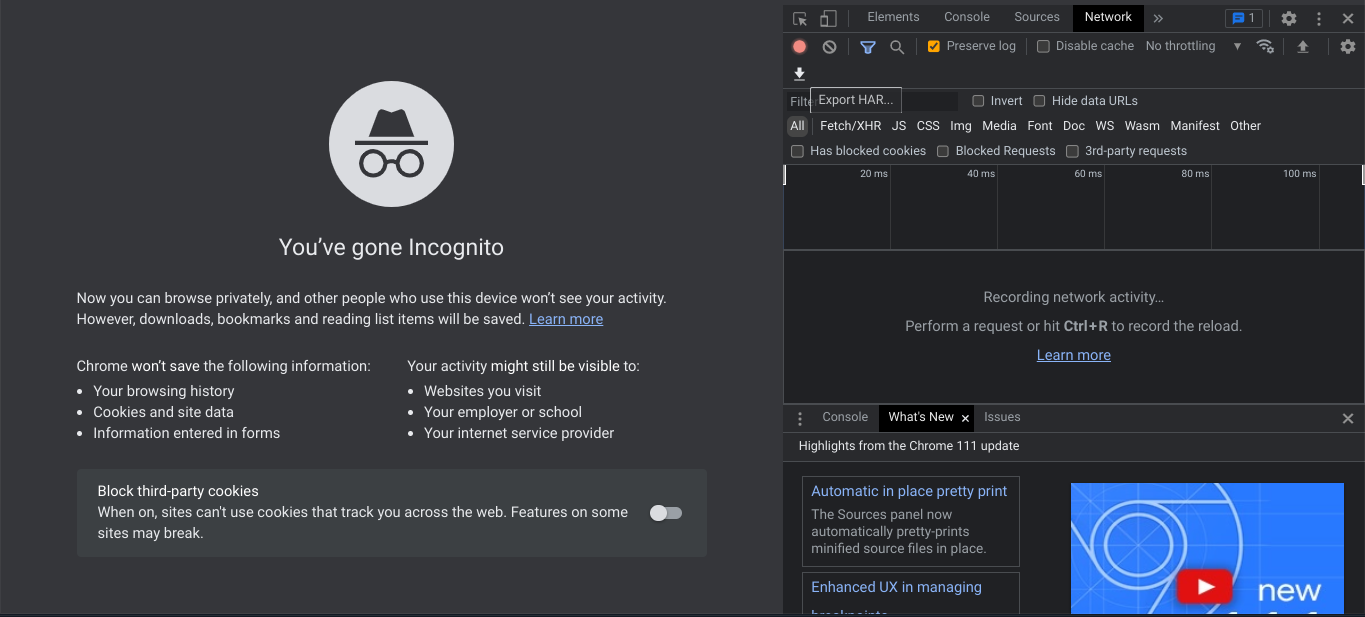Toggle the device toolbar icon
Screen dimensions: 1365x617
click(x=828, y=18)
